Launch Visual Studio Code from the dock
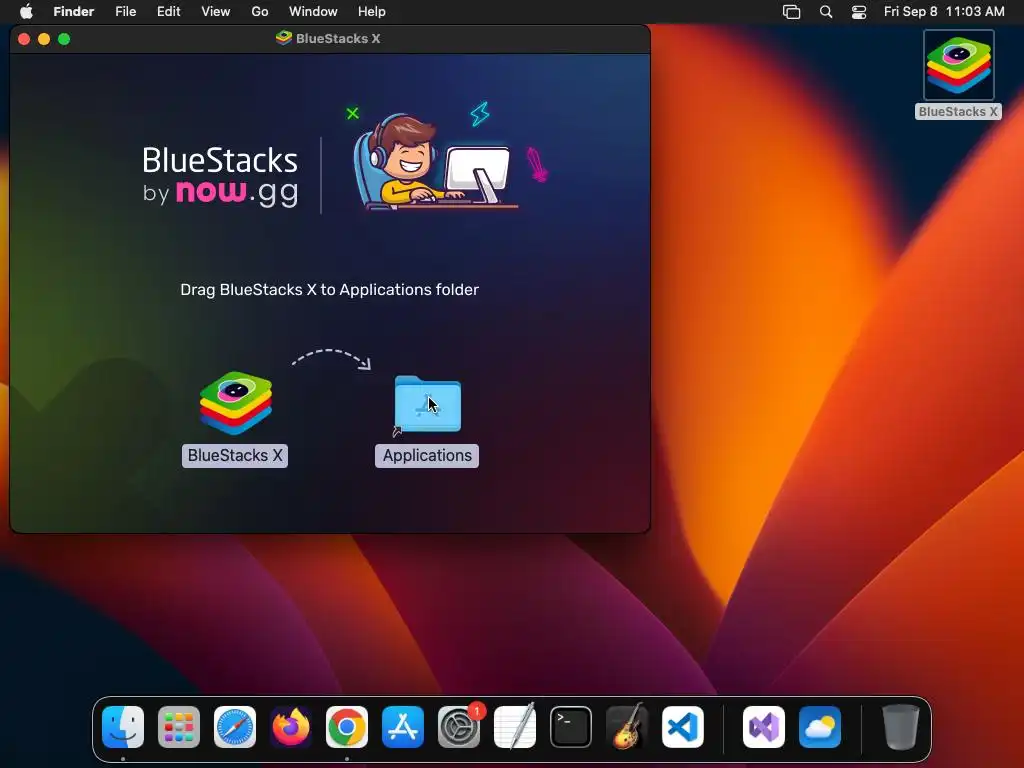The image size is (1024, 768). tap(683, 727)
